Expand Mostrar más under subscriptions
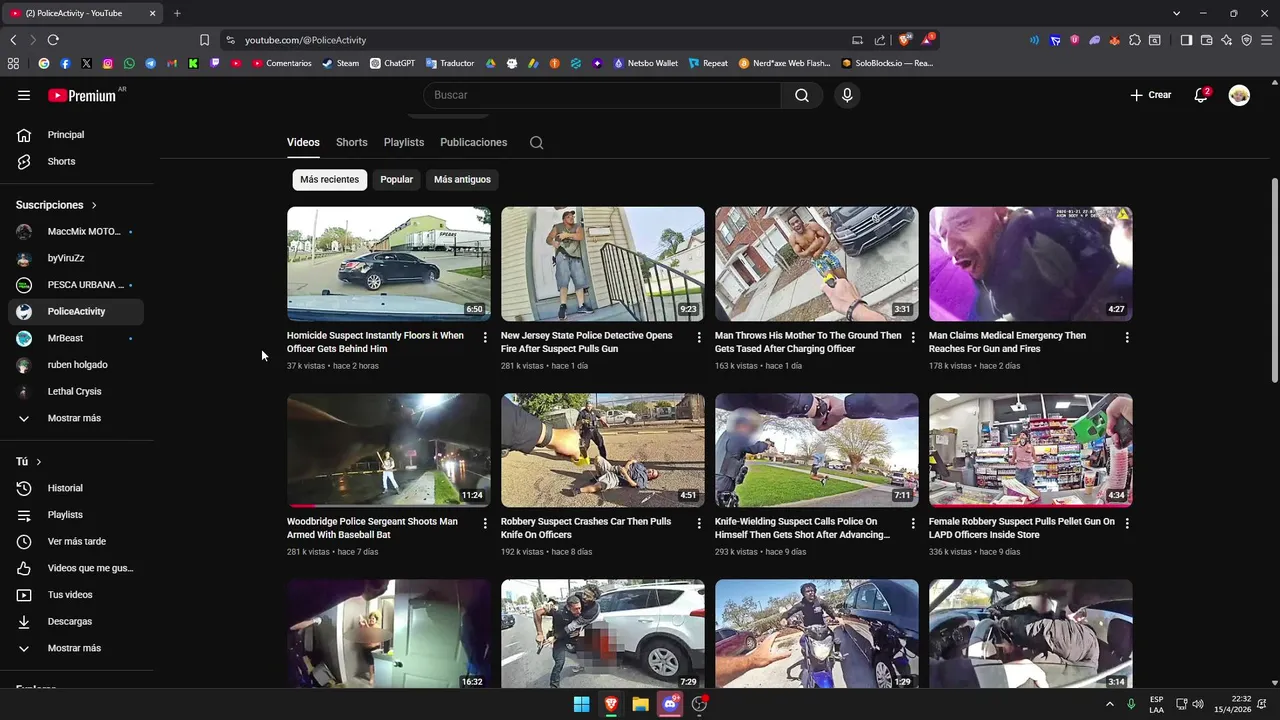The width and height of the screenshot is (1280, 720). point(76,418)
